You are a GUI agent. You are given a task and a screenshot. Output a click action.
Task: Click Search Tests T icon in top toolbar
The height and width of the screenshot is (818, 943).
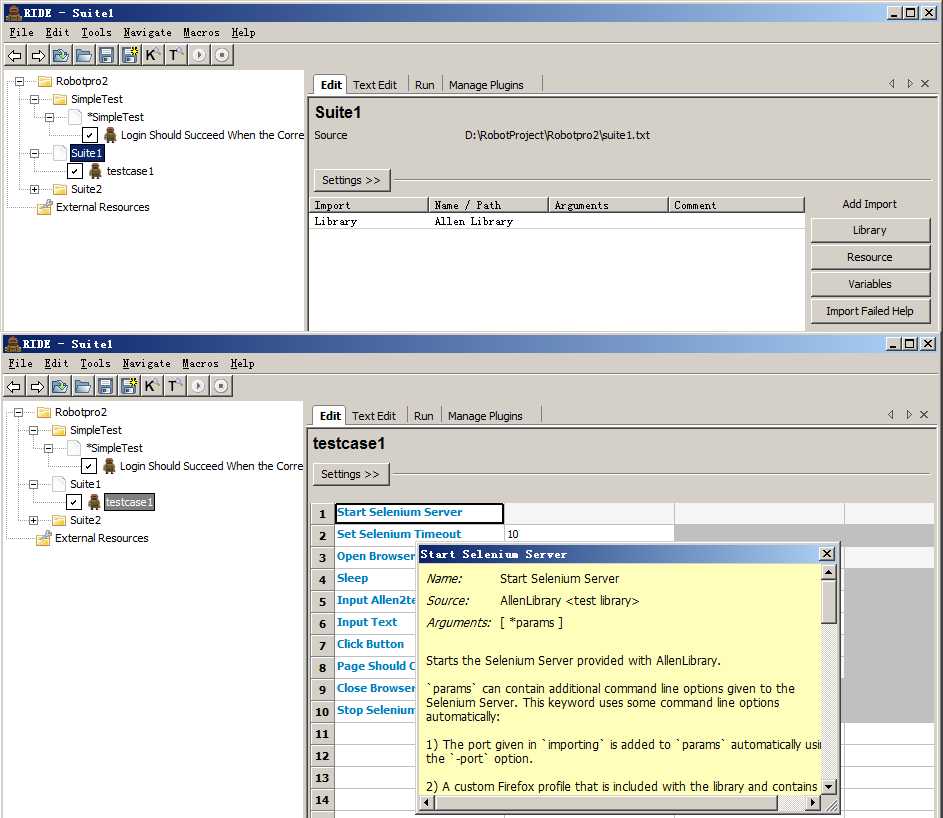pyautogui.click(x=174, y=55)
